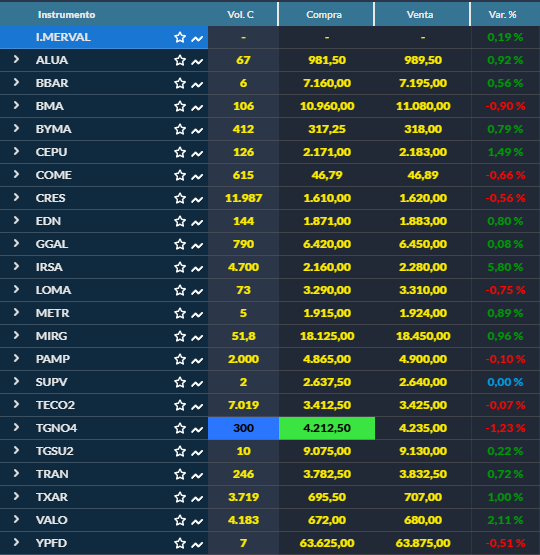Show BMA price chart icon
Image resolution: width=540 pixels, height=555 pixels.
coord(197,107)
